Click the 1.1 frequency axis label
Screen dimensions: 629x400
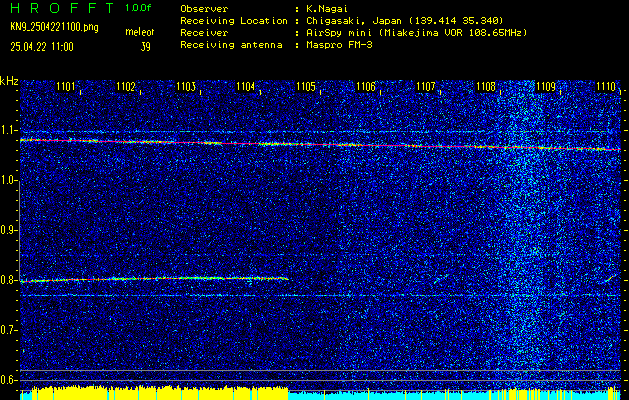(x=8, y=130)
